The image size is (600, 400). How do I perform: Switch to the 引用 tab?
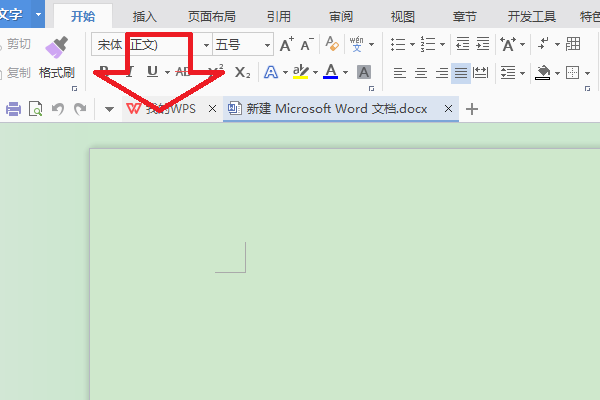(x=279, y=16)
